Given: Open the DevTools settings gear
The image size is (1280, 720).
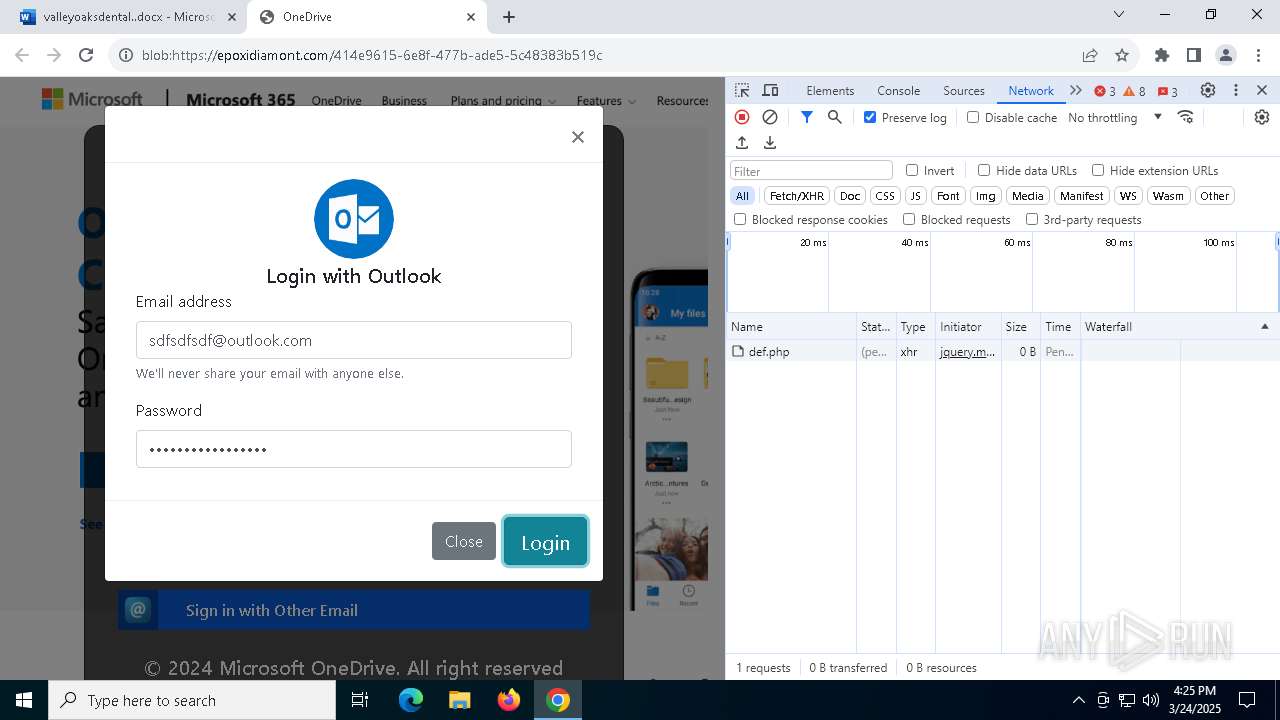Looking at the screenshot, I should click(1208, 90).
